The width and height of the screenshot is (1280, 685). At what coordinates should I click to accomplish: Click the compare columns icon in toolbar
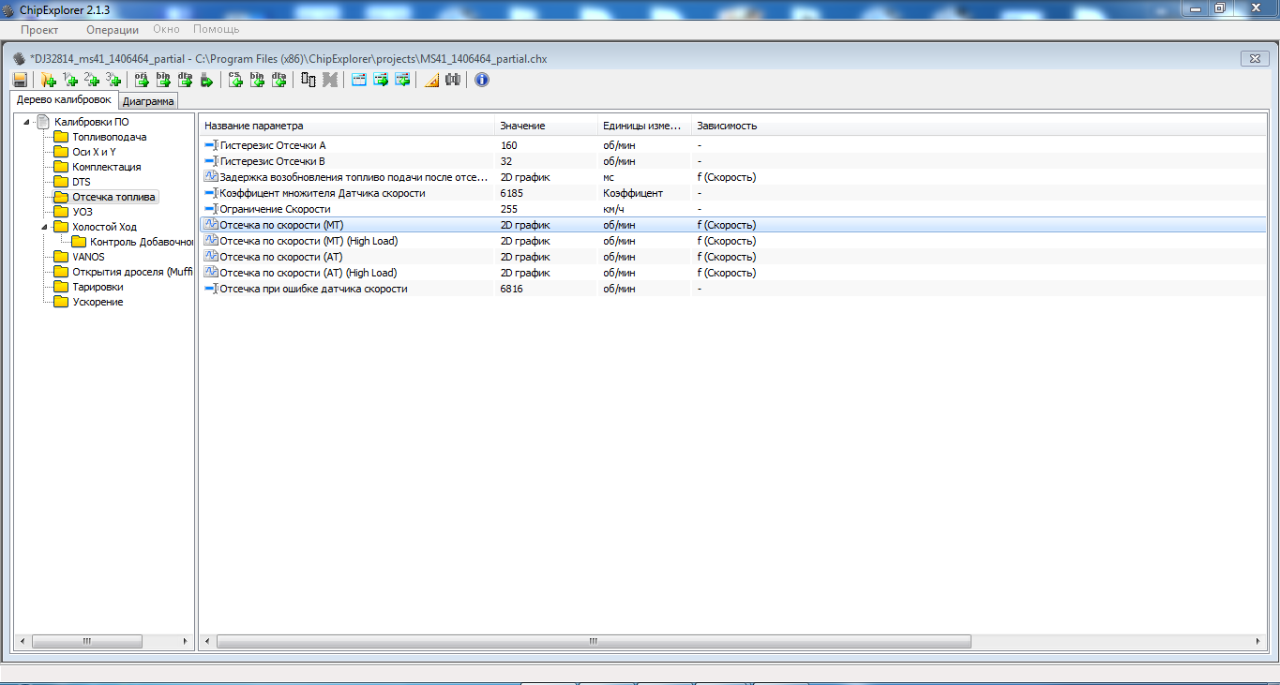[308, 80]
